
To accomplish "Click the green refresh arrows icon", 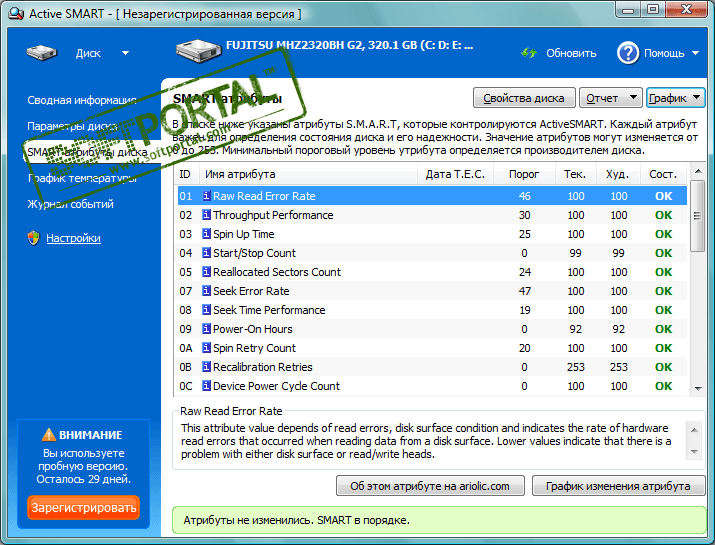I will click(x=529, y=53).
